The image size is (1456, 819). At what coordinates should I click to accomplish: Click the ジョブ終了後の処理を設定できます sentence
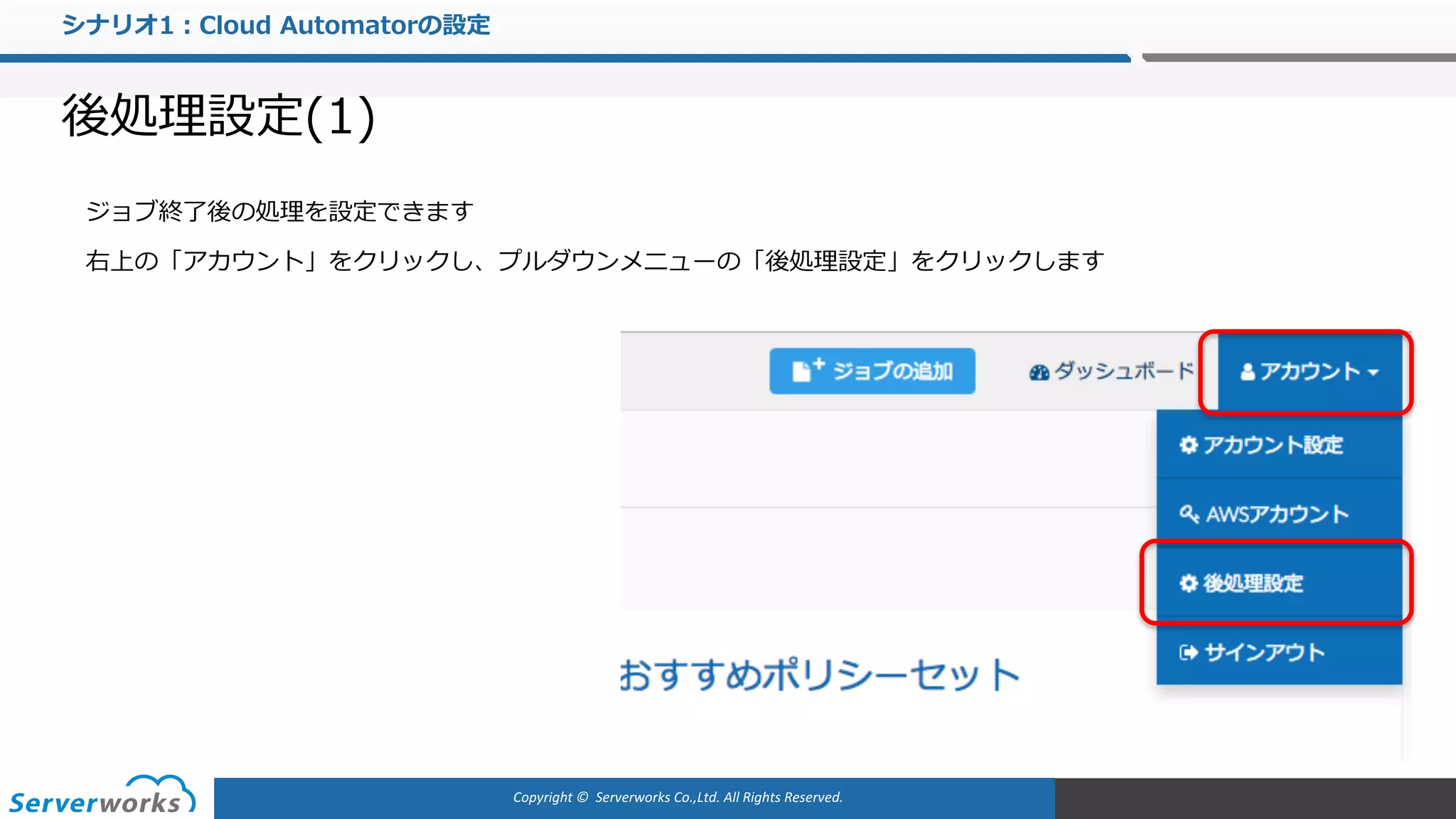[279, 211]
